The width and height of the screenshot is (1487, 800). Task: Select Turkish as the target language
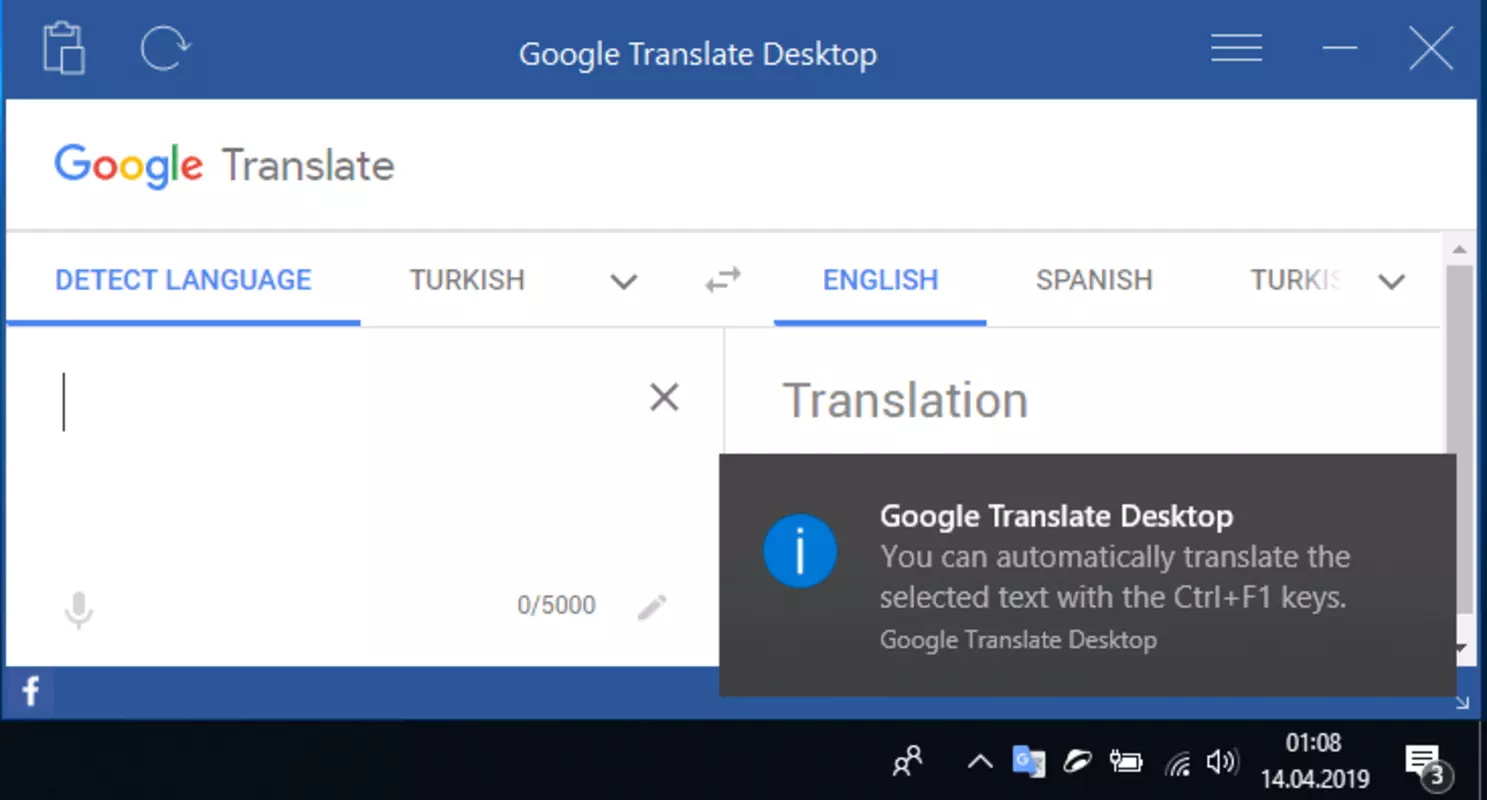1296,280
